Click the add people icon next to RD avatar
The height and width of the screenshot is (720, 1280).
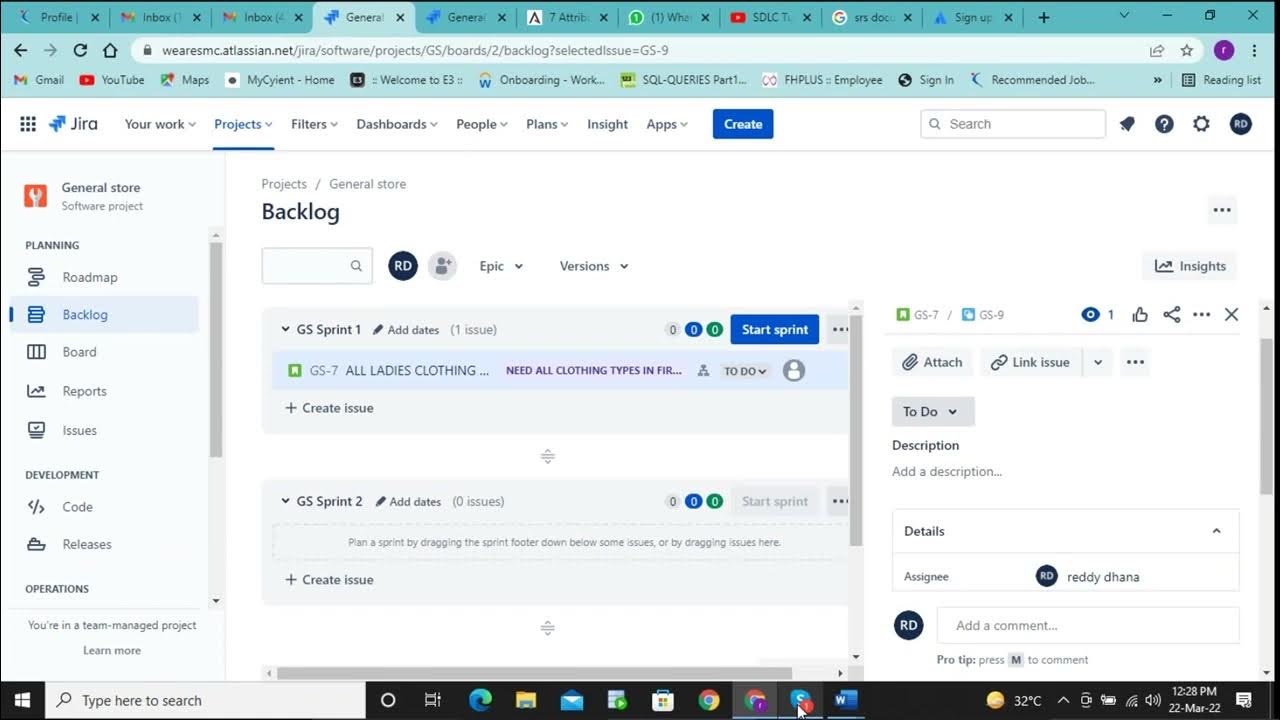[x=442, y=266]
